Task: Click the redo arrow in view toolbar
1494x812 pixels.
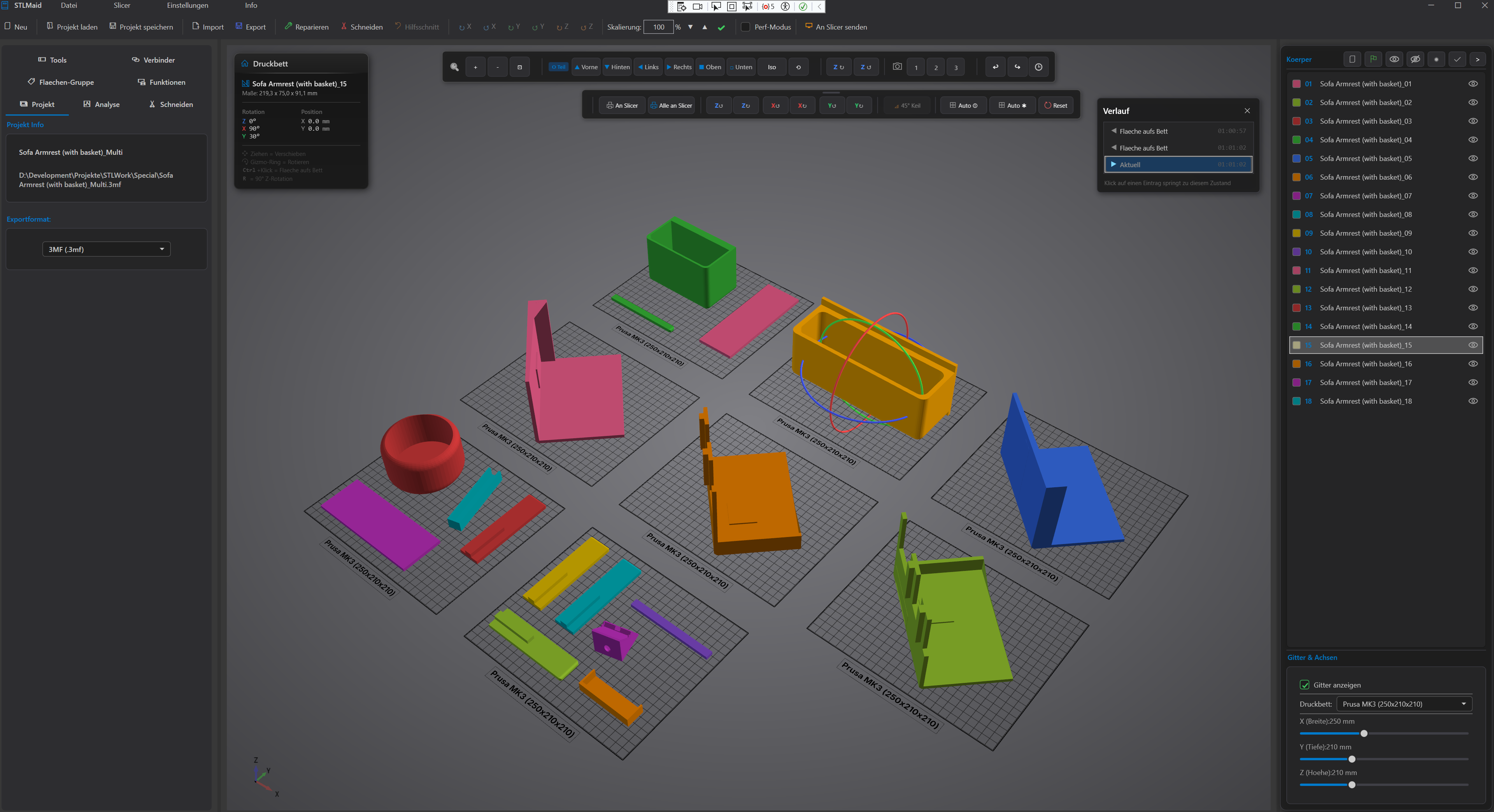Action: click(1017, 67)
